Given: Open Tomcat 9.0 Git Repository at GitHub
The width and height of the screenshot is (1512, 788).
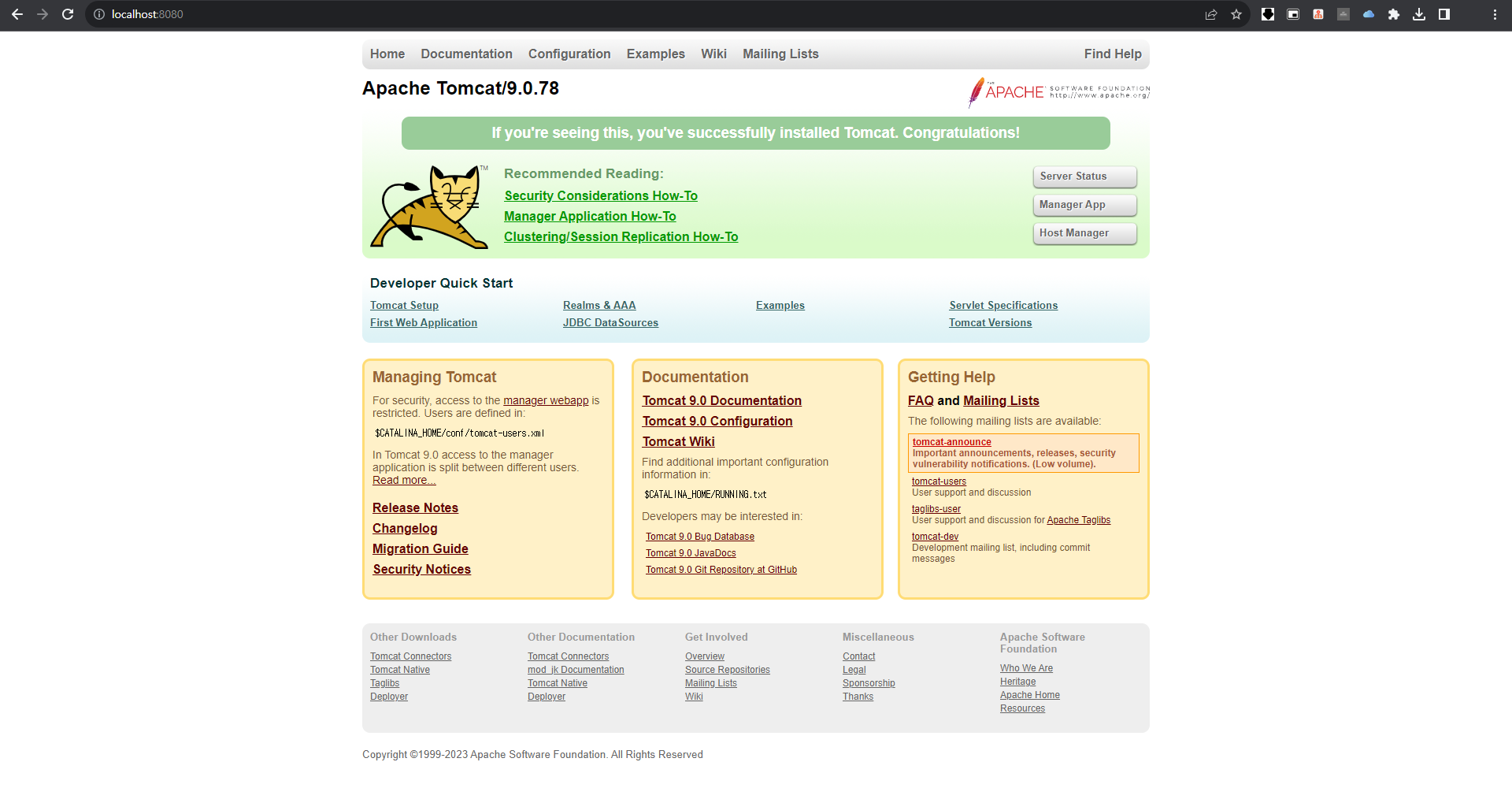Looking at the screenshot, I should pos(721,570).
